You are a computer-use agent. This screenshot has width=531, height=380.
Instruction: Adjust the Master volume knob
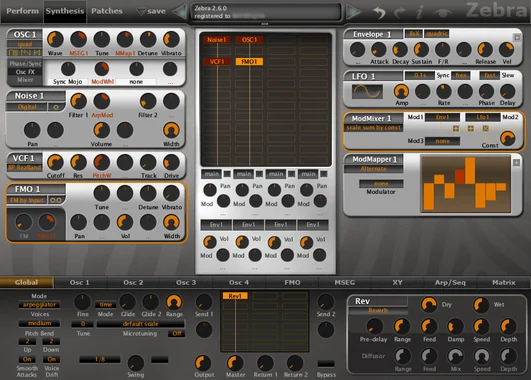235,363
